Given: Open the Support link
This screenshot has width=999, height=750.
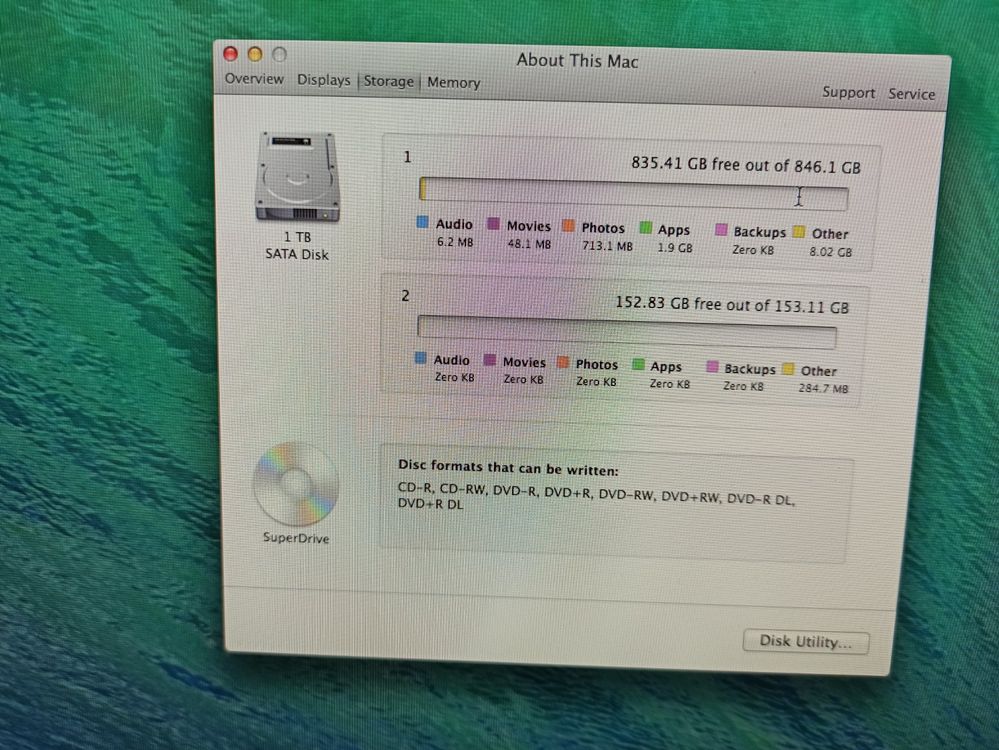Looking at the screenshot, I should 847,92.
